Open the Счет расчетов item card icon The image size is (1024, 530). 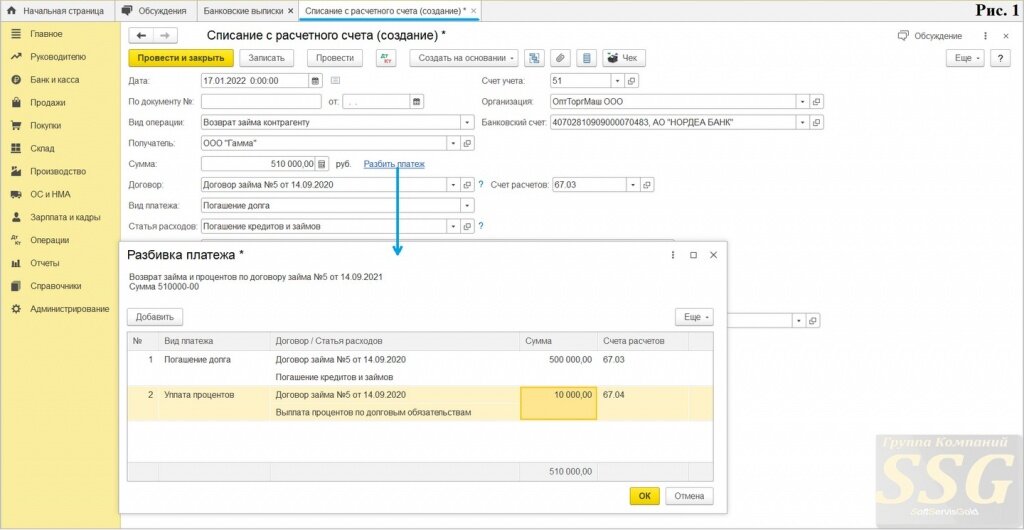pos(647,185)
